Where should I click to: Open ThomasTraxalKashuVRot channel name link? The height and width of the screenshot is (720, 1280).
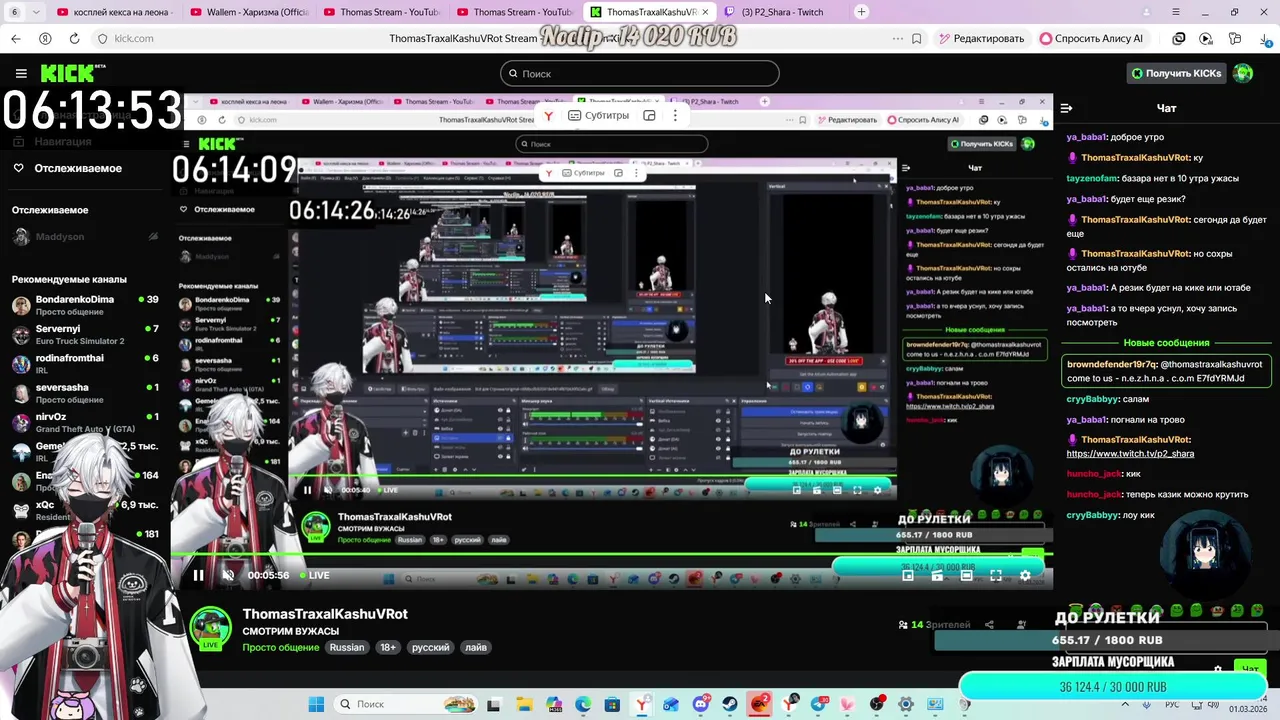coord(325,614)
